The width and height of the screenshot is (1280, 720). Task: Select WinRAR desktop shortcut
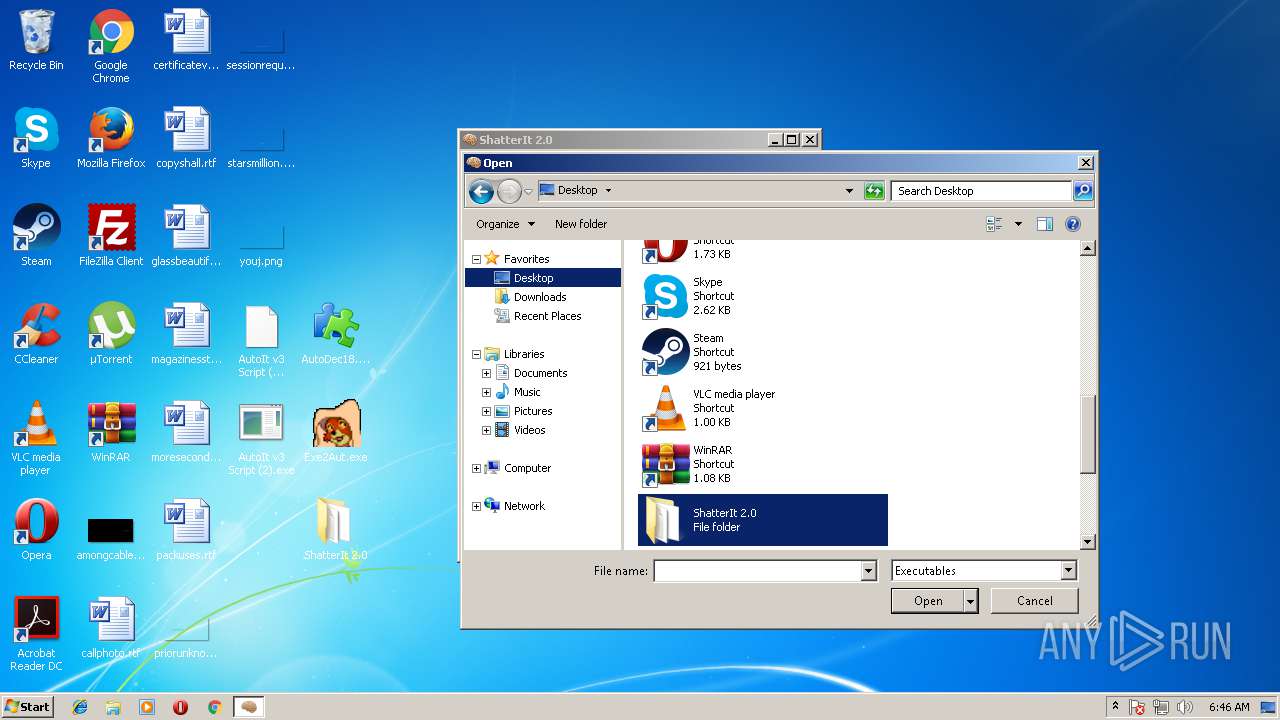(x=111, y=432)
